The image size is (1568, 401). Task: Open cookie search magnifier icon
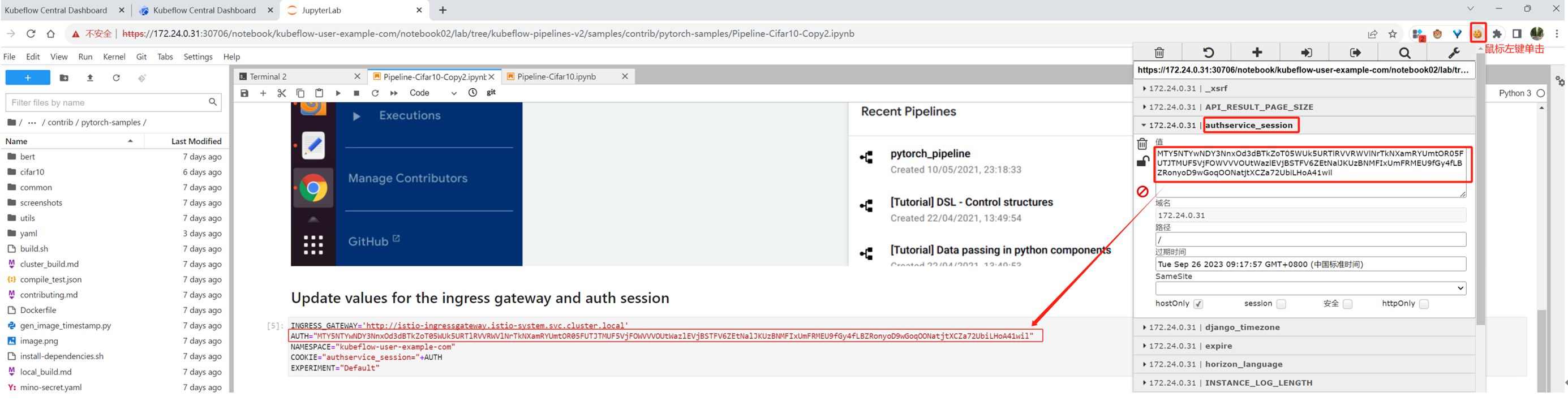[1404, 53]
